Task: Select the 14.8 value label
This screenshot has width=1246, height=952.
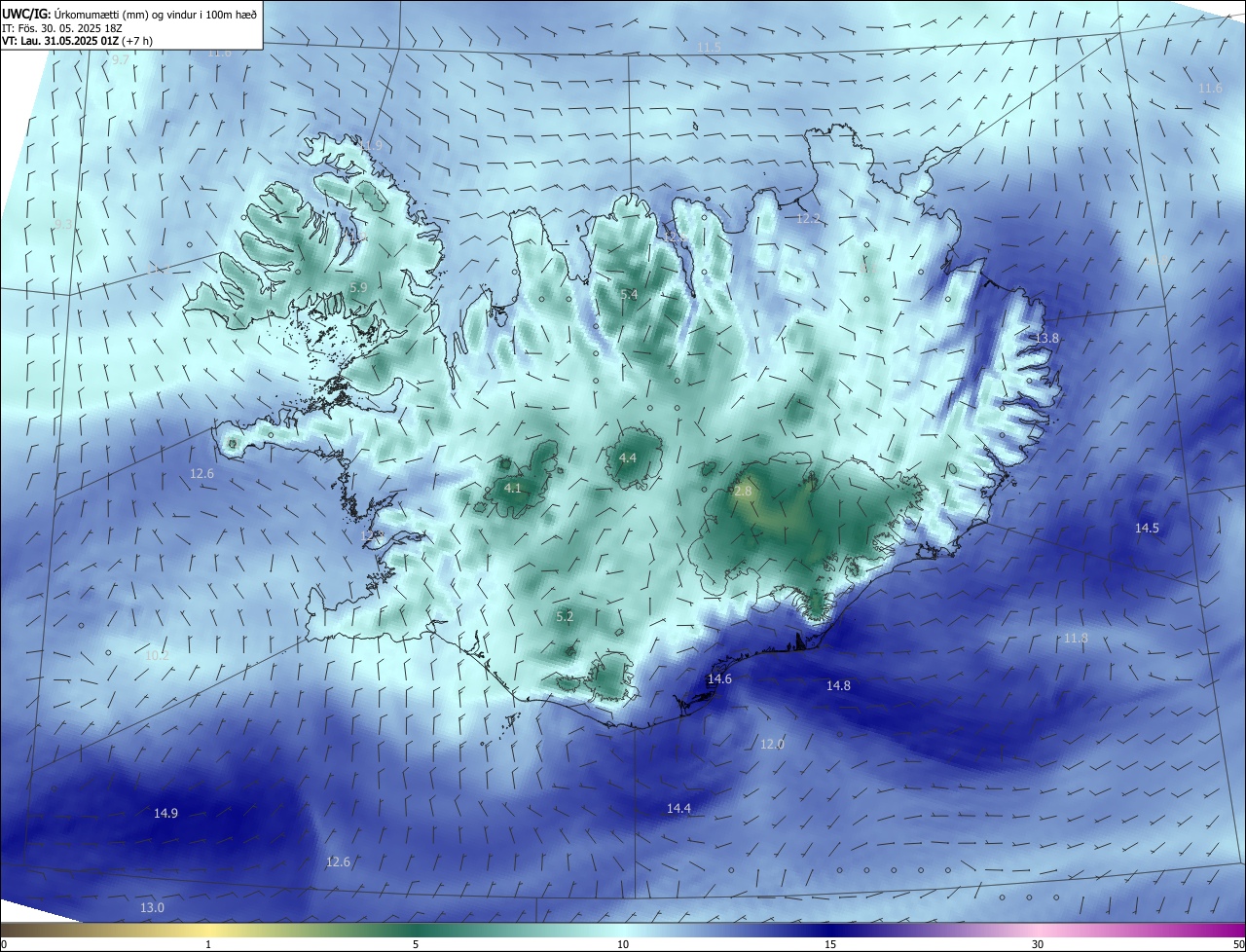Action: [x=838, y=685]
